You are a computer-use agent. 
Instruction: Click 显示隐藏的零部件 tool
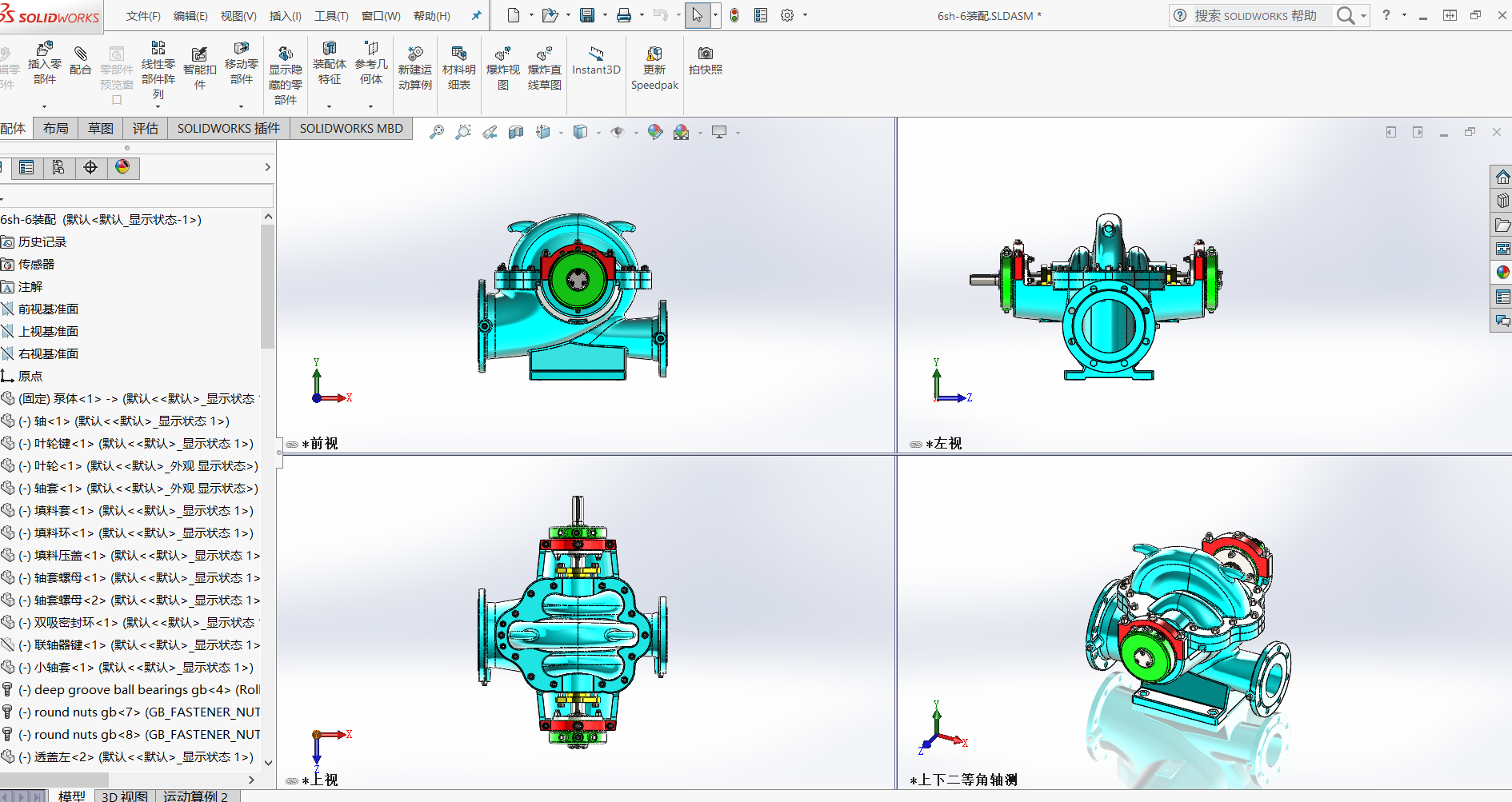(x=286, y=75)
